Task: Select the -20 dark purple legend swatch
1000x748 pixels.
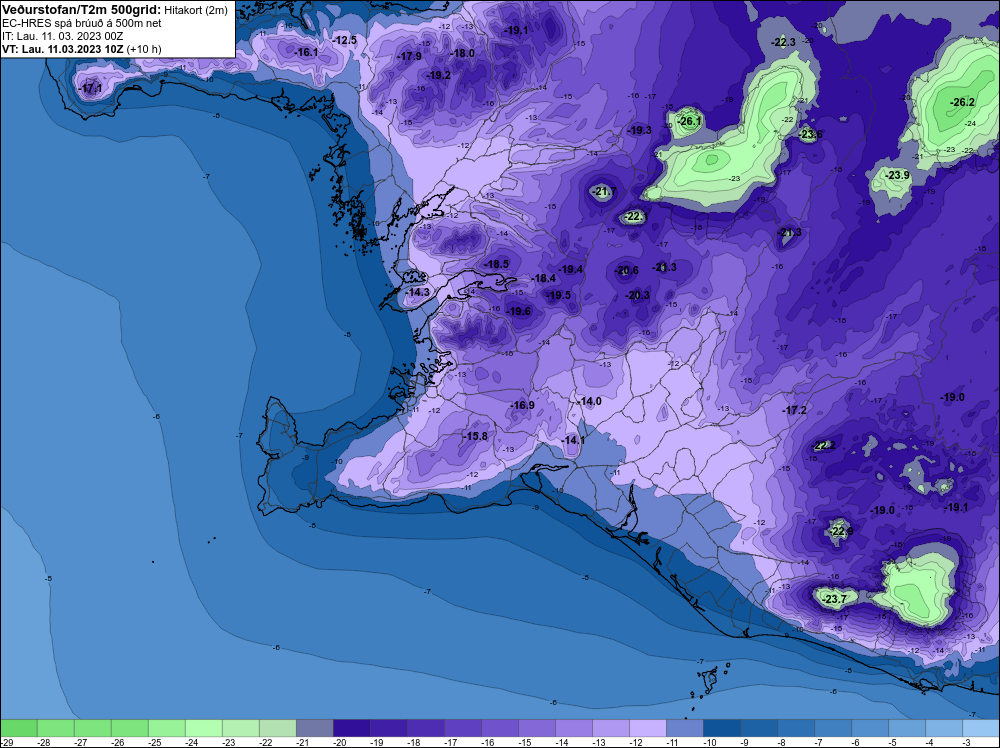Action: (351, 728)
